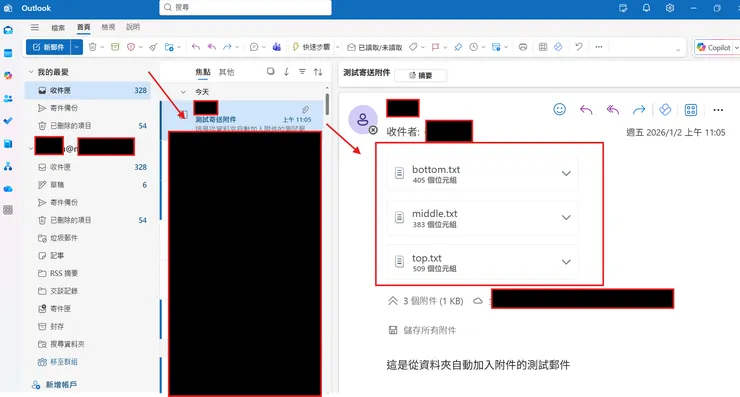Click the 快速步驟 quick steps button
The height and width of the screenshot is (397, 740).
tap(311, 47)
